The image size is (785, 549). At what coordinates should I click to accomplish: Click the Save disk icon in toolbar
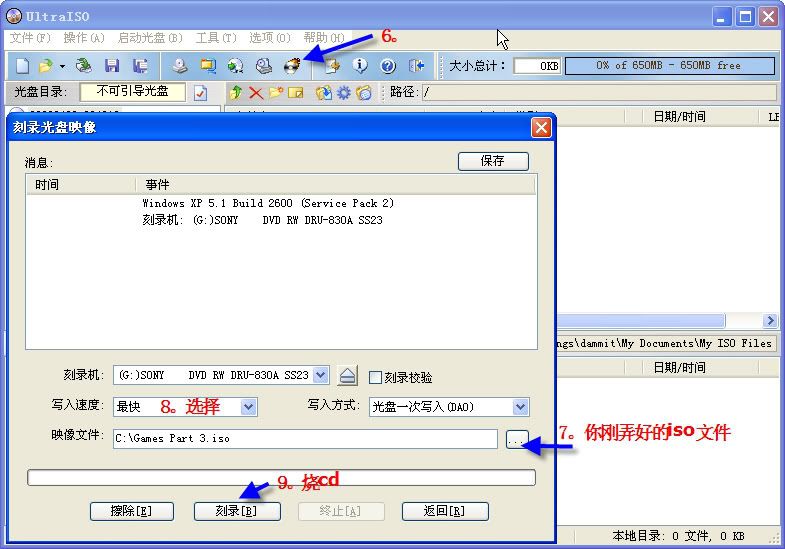click(112, 66)
